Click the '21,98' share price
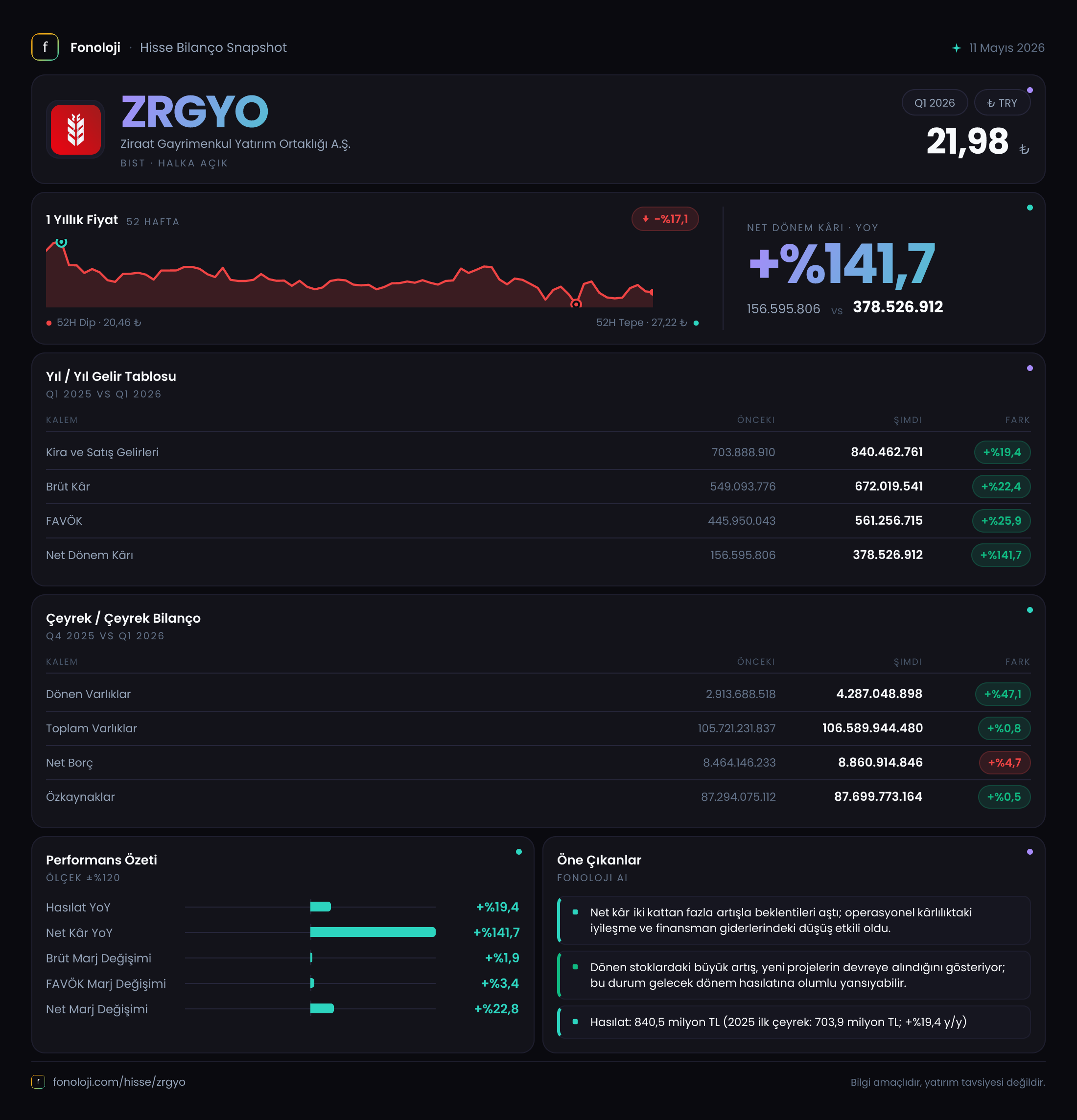Viewport: 1077px width, 1120px height. click(967, 141)
